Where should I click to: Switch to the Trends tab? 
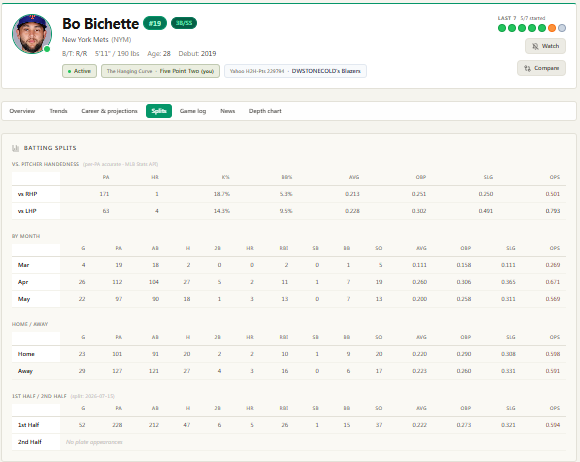click(x=58, y=111)
